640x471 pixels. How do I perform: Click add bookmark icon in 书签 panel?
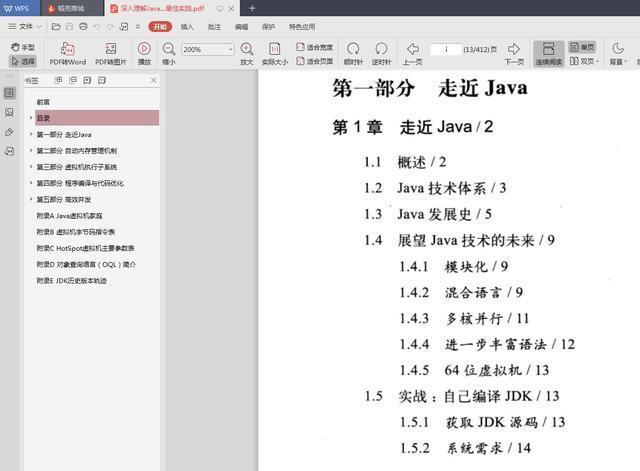tap(87, 80)
